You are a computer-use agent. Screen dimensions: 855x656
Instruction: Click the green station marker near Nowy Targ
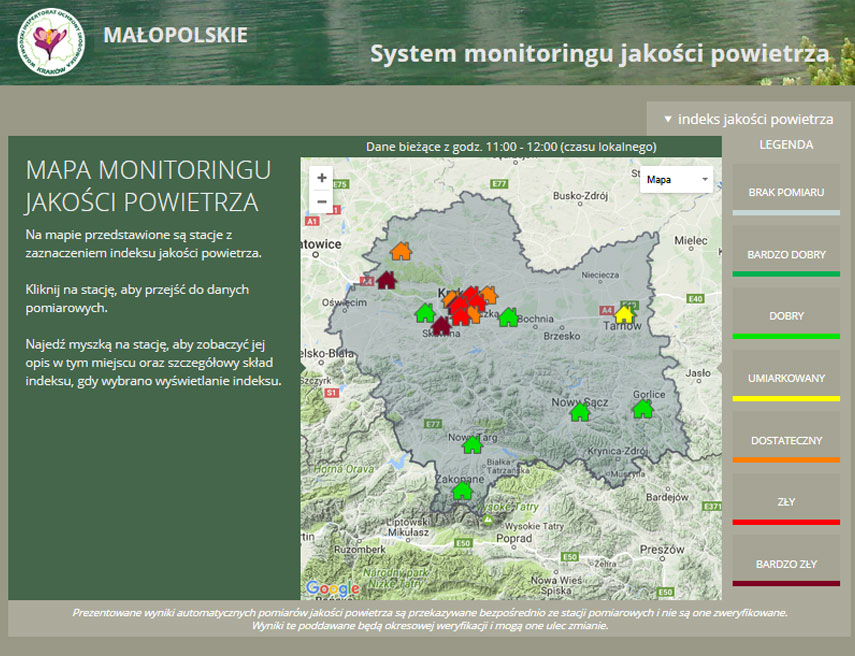point(471,446)
